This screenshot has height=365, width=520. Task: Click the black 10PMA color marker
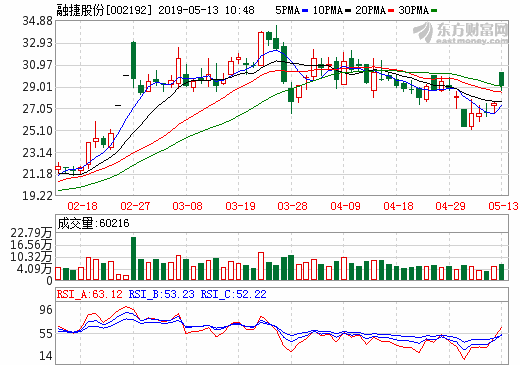348,11
